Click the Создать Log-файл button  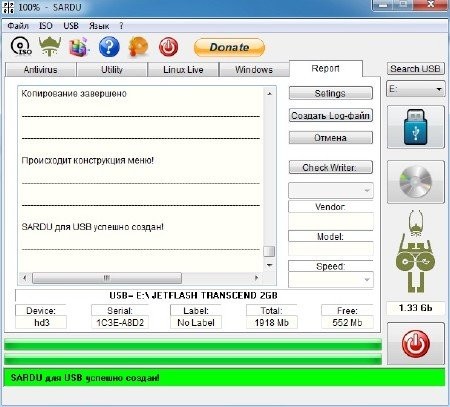[x=330, y=116]
